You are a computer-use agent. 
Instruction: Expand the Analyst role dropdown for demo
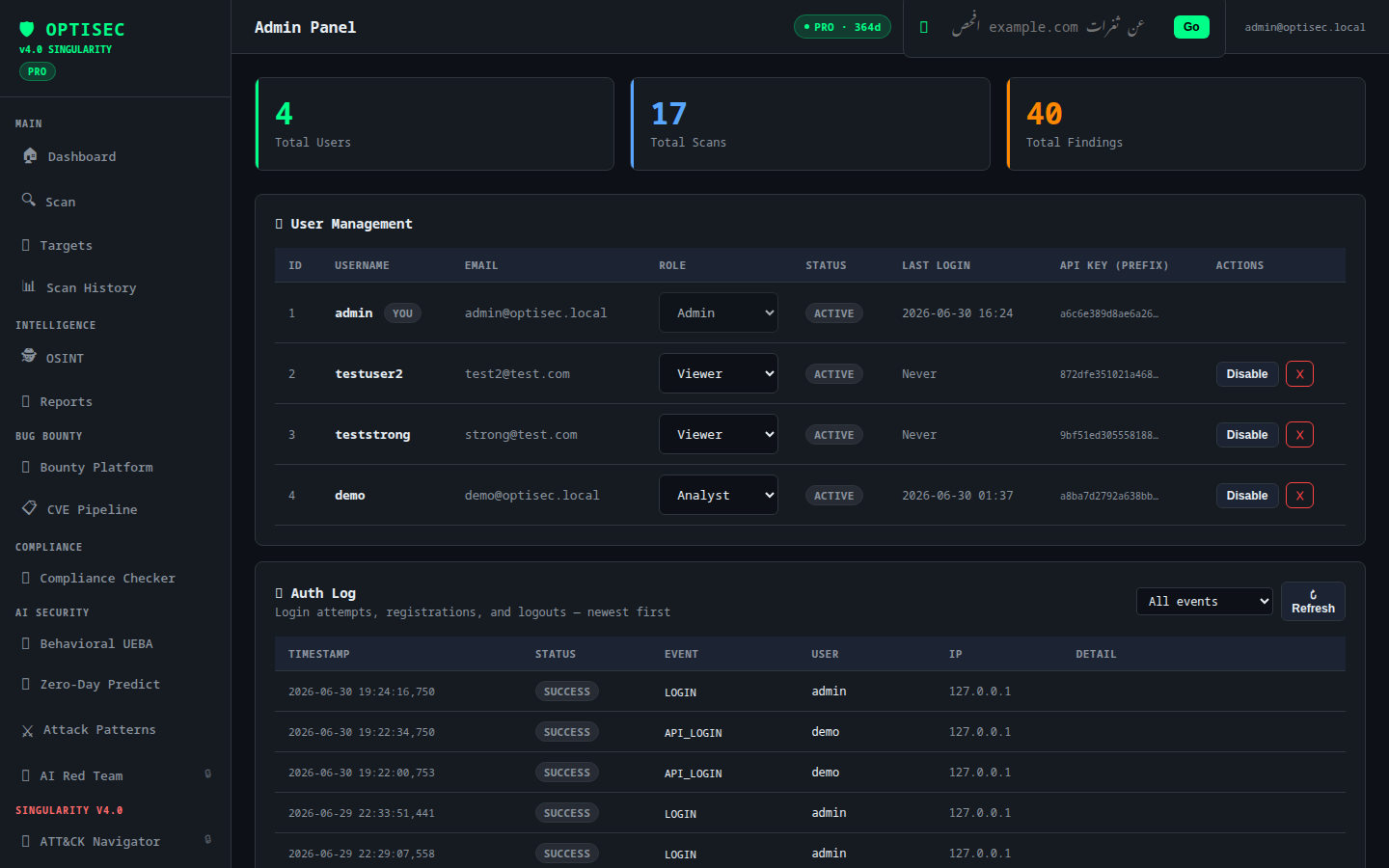719,495
